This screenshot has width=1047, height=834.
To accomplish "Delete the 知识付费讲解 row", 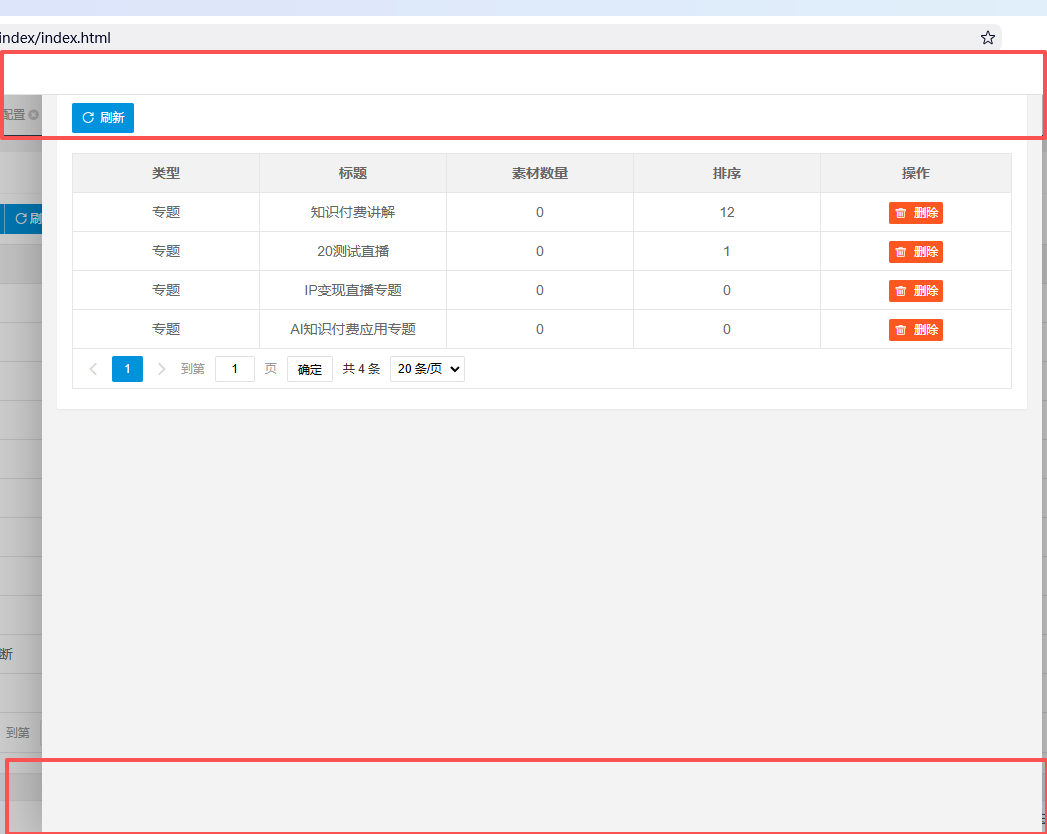I will click(915, 213).
